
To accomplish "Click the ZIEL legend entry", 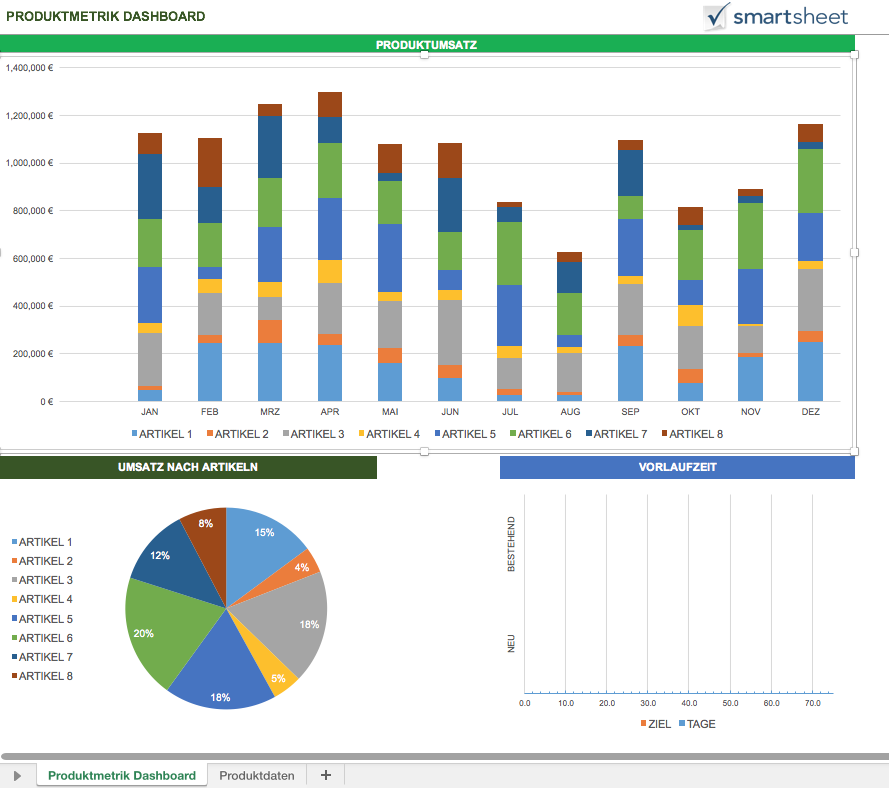I will point(654,724).
